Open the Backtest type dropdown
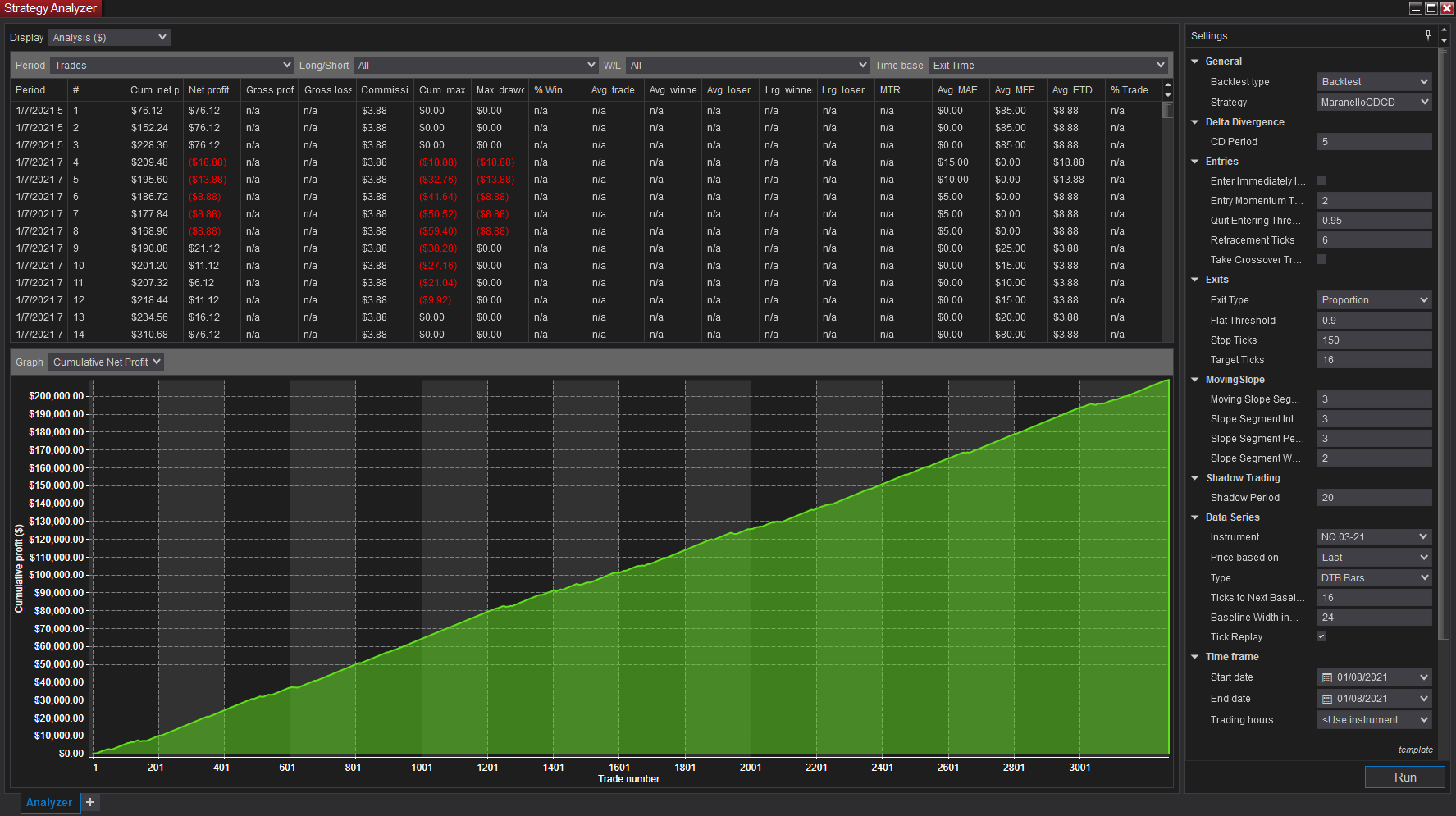This screenshot has height=816, width=1456. pos(1374,81)
